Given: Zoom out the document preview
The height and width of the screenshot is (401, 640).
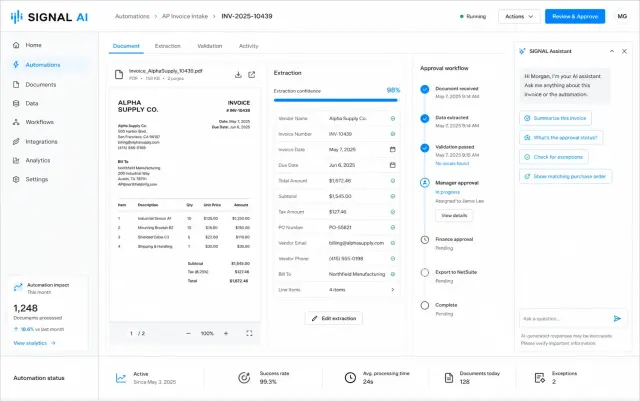Looking at the screenshot, I should pyautogui.click(x=188, y=333).
